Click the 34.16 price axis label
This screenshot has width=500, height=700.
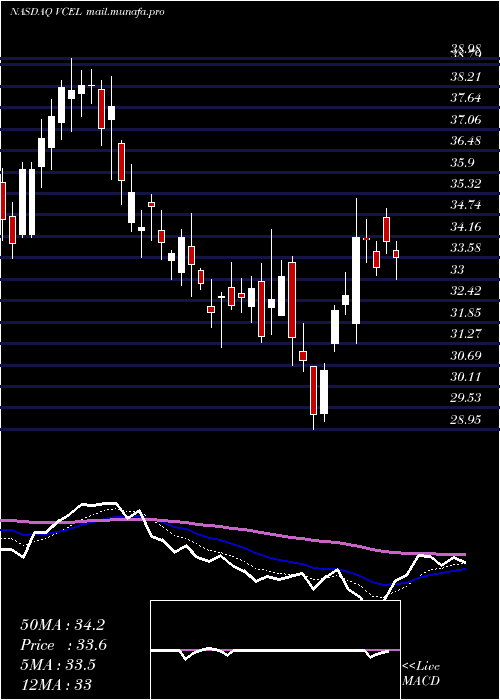tap(466, 227)
